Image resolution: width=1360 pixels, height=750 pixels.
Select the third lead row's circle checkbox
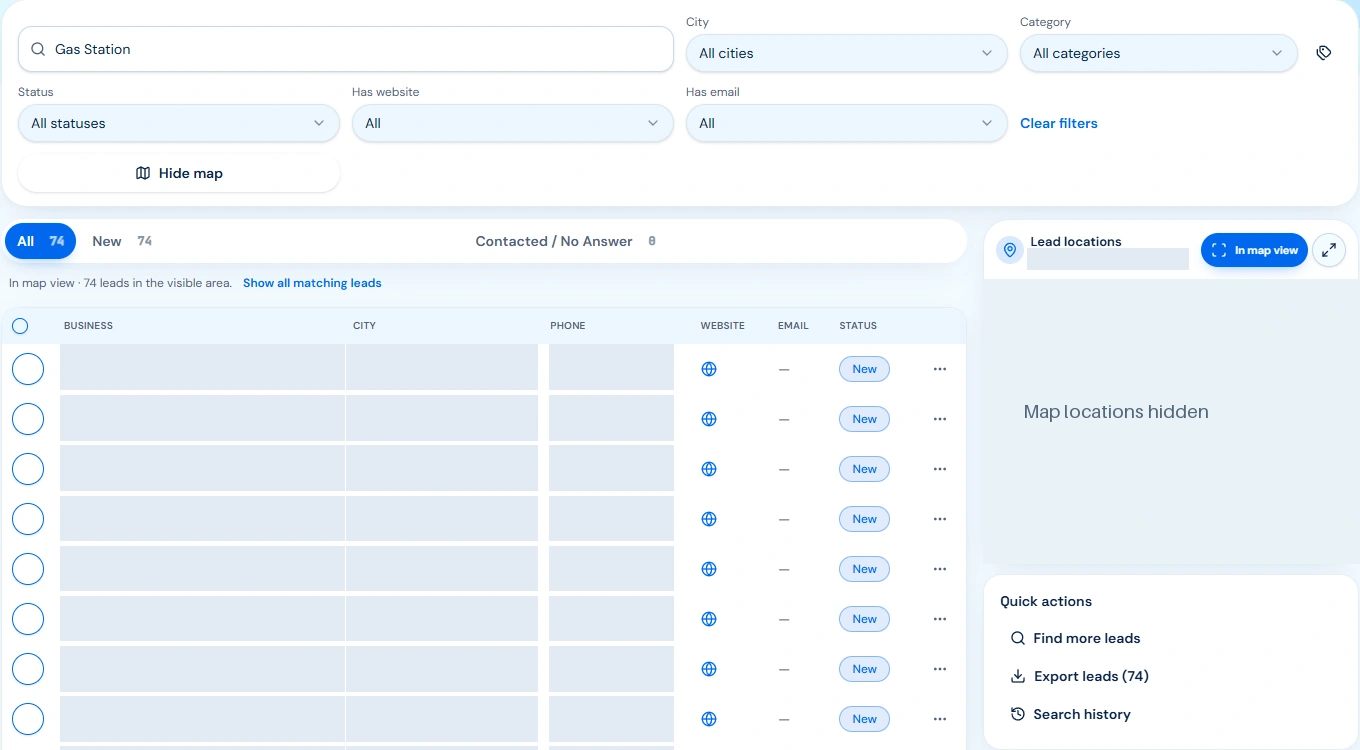pyautogui.click(x=28, y=469)
